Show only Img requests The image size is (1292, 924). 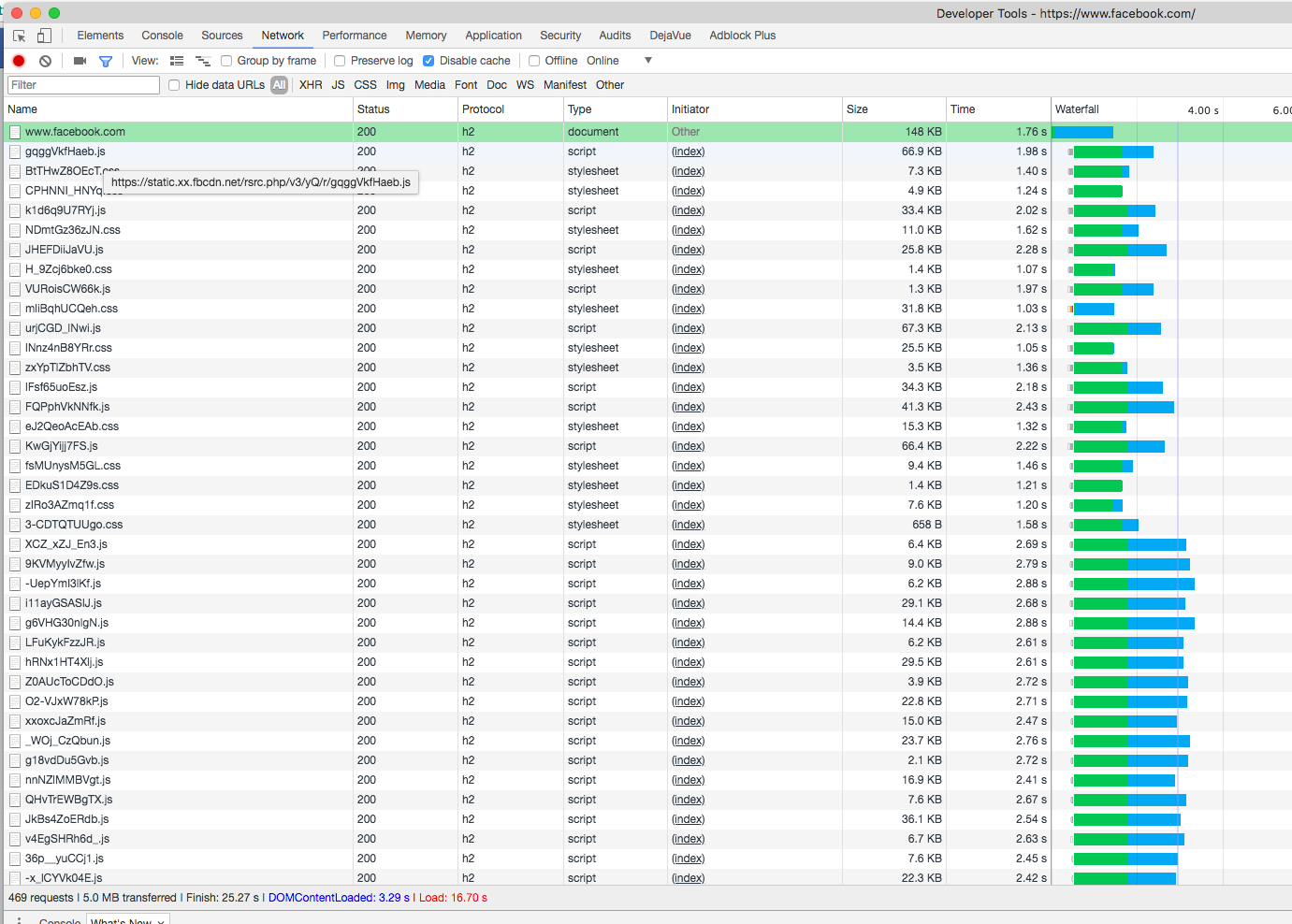click(x=396, y=85)
